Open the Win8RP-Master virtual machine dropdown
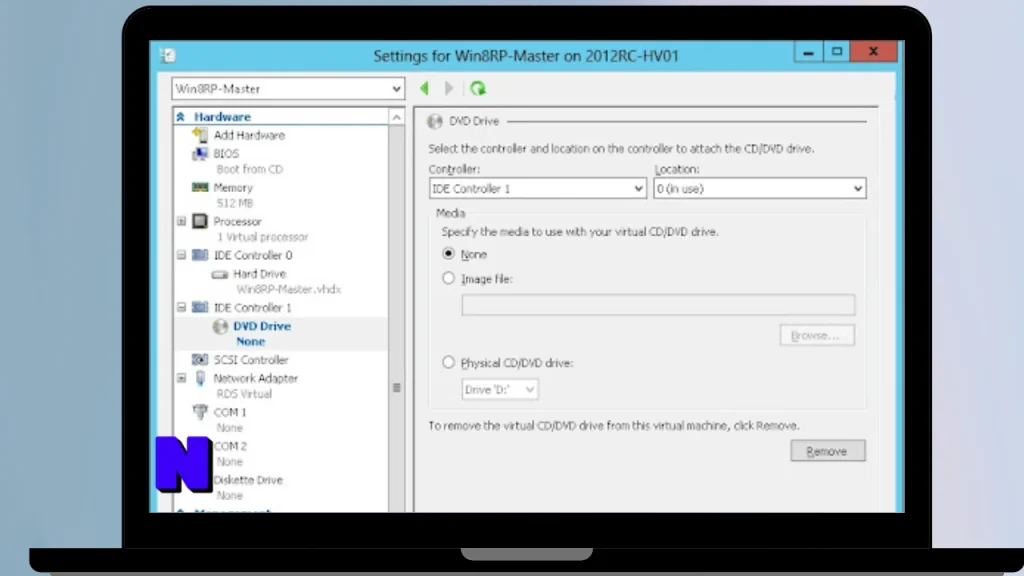1024x576 pixels. click(x=288, y=89)
